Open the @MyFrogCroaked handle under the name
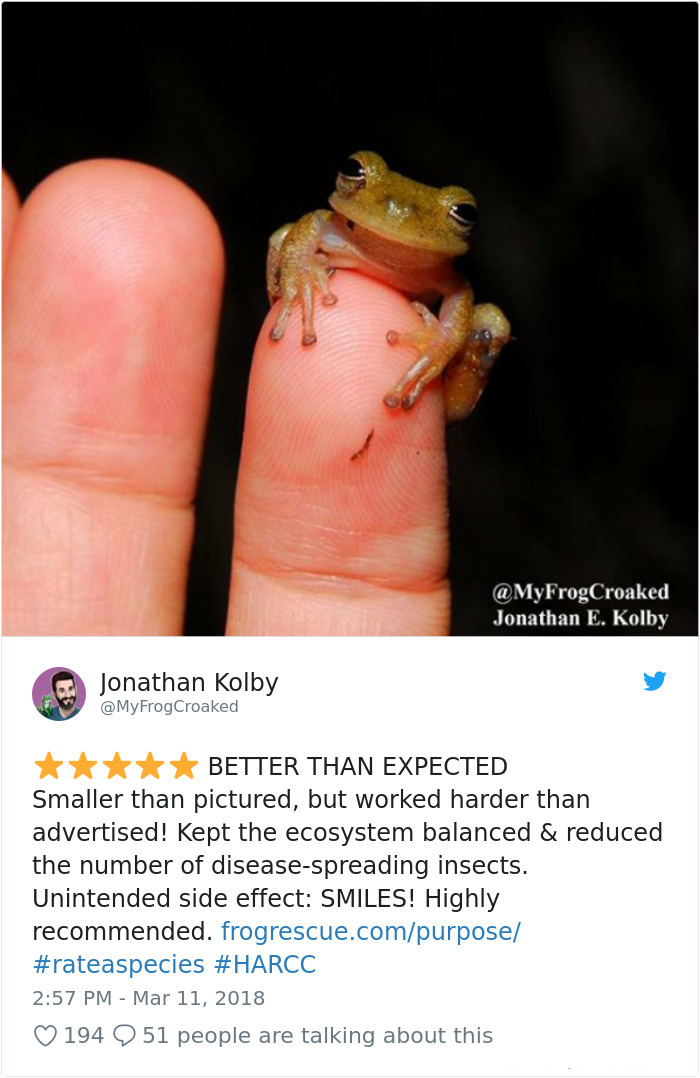This screenshot has width=700, height=1078. [x=169, y=707]
